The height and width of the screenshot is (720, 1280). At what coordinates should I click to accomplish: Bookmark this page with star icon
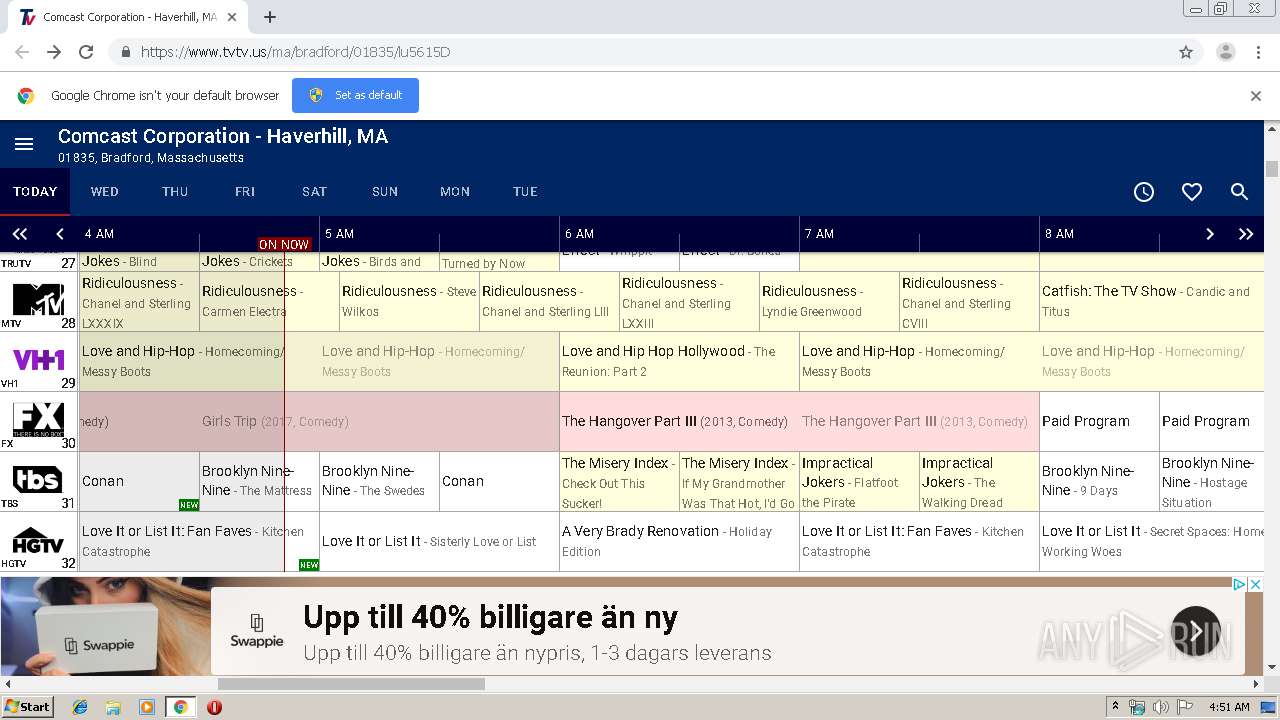(x=1186, y=52)
